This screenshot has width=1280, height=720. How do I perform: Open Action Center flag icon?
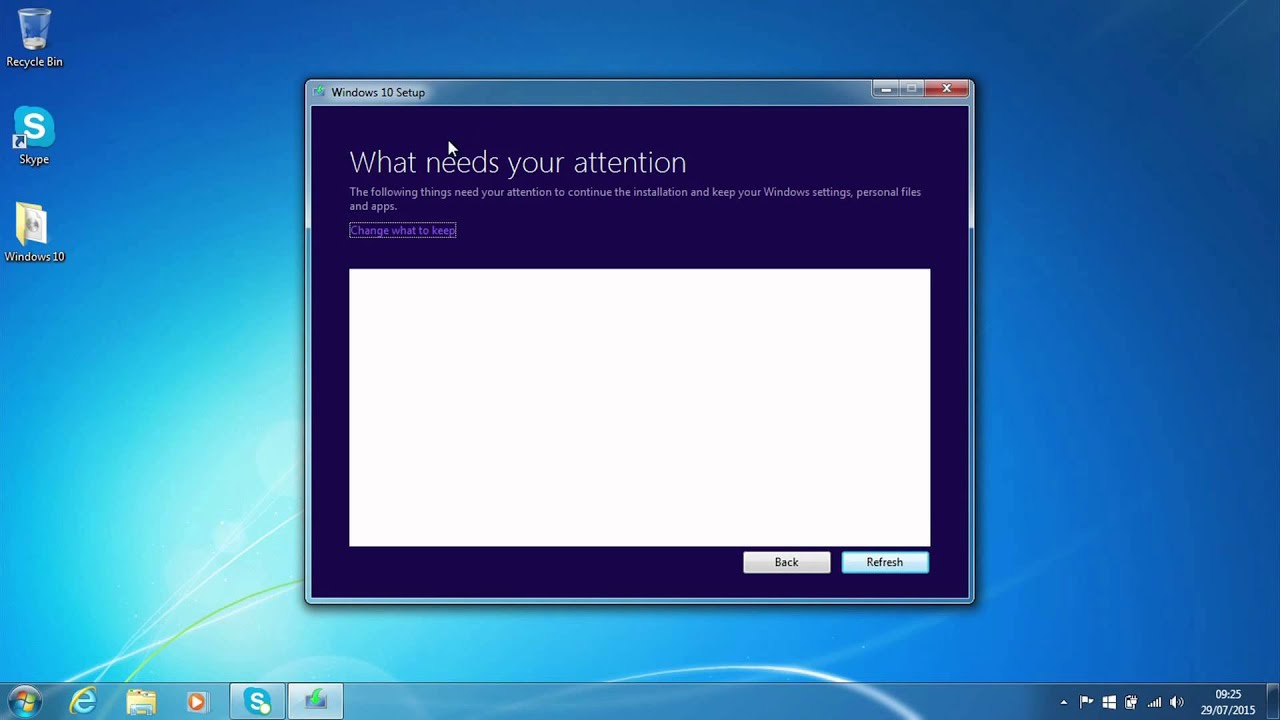[1086, 702]
